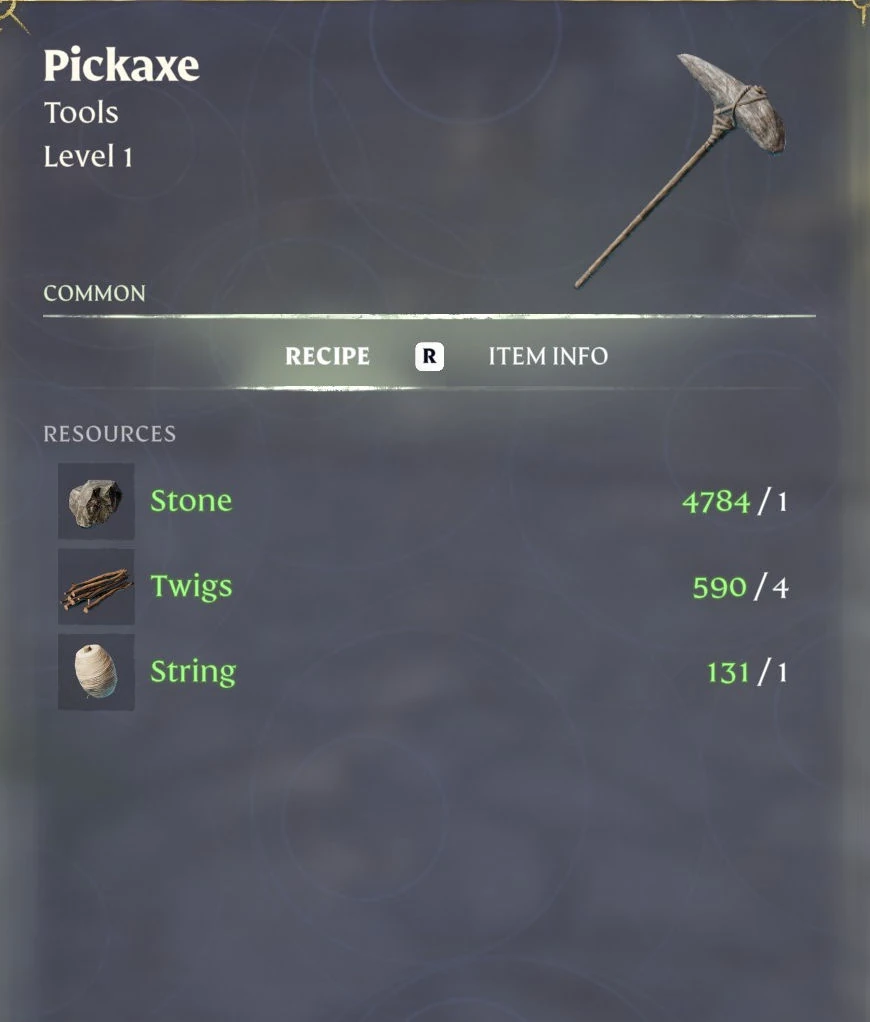
Task: Click the Twigs quantity 590 / 4
Action: (x=740, y=587)
